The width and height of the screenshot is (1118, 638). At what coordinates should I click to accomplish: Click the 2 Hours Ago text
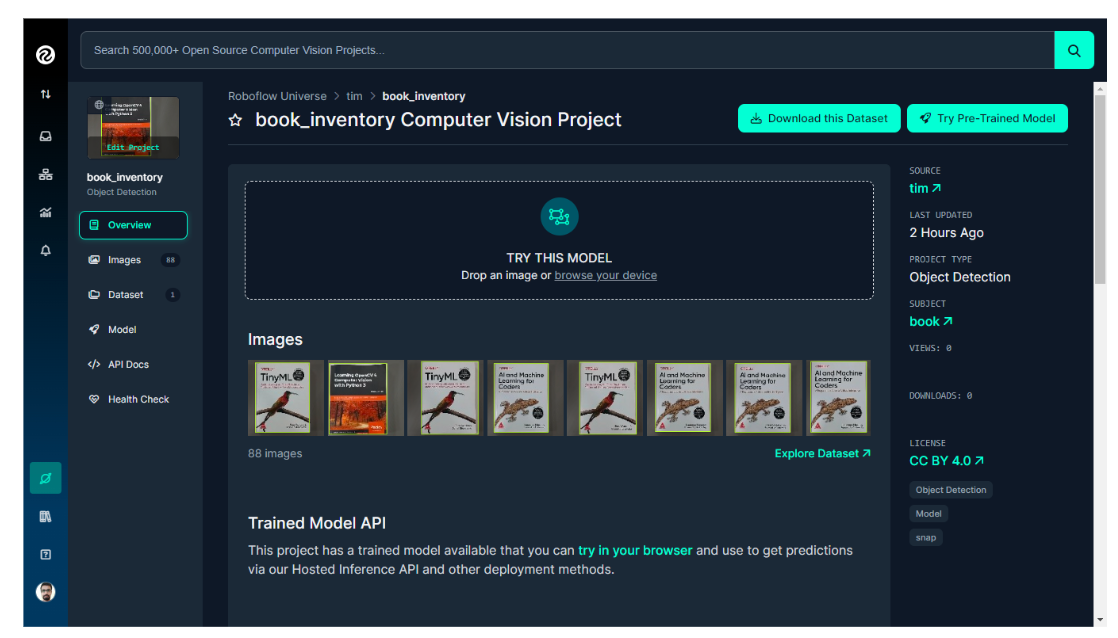946,232
